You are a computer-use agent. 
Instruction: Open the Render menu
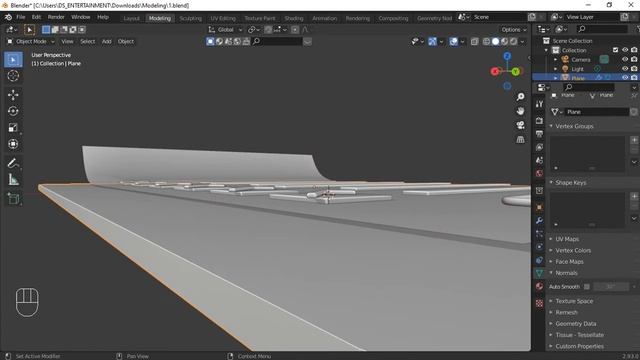pyautogui.click(x=56, y=17)
